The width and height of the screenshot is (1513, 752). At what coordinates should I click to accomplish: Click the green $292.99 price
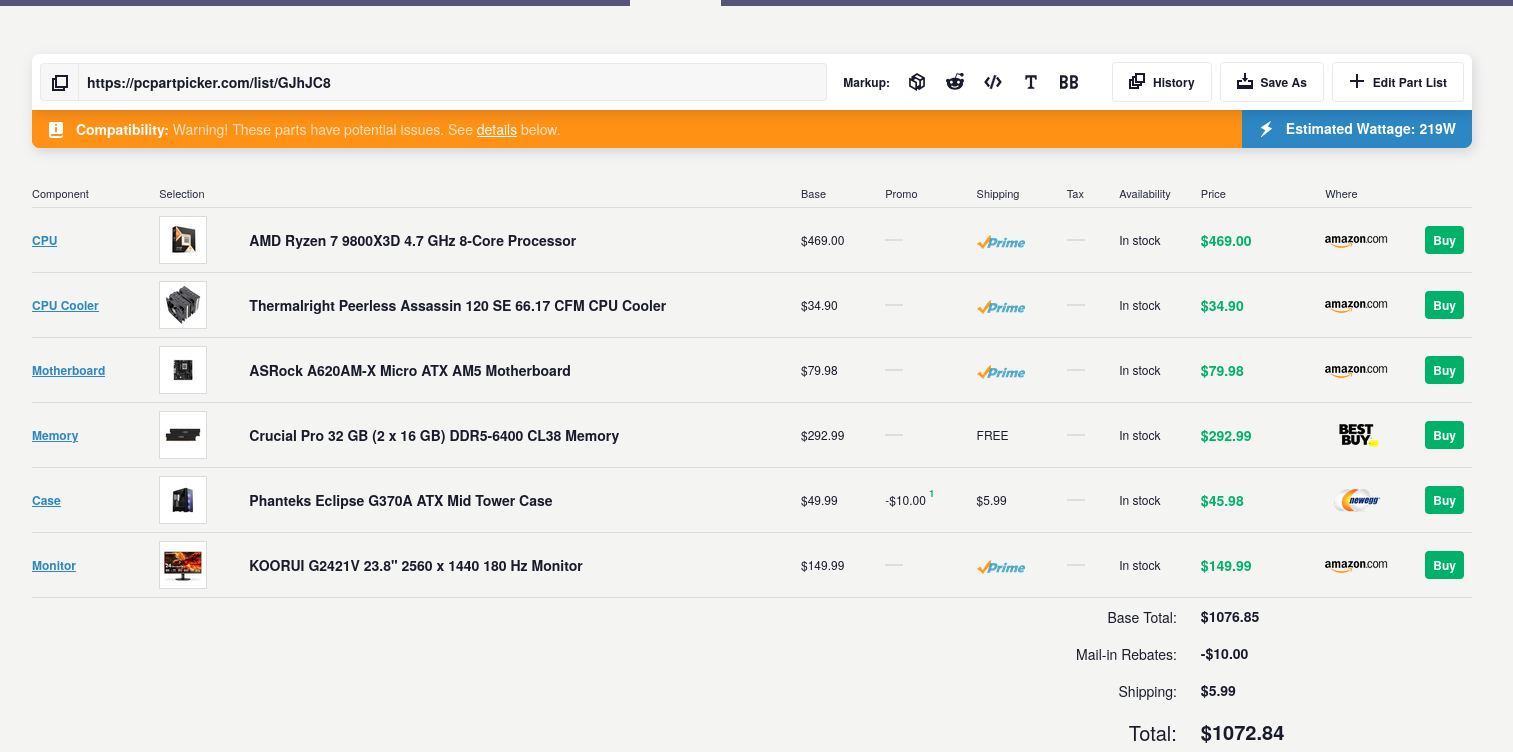click(1226, 436)
